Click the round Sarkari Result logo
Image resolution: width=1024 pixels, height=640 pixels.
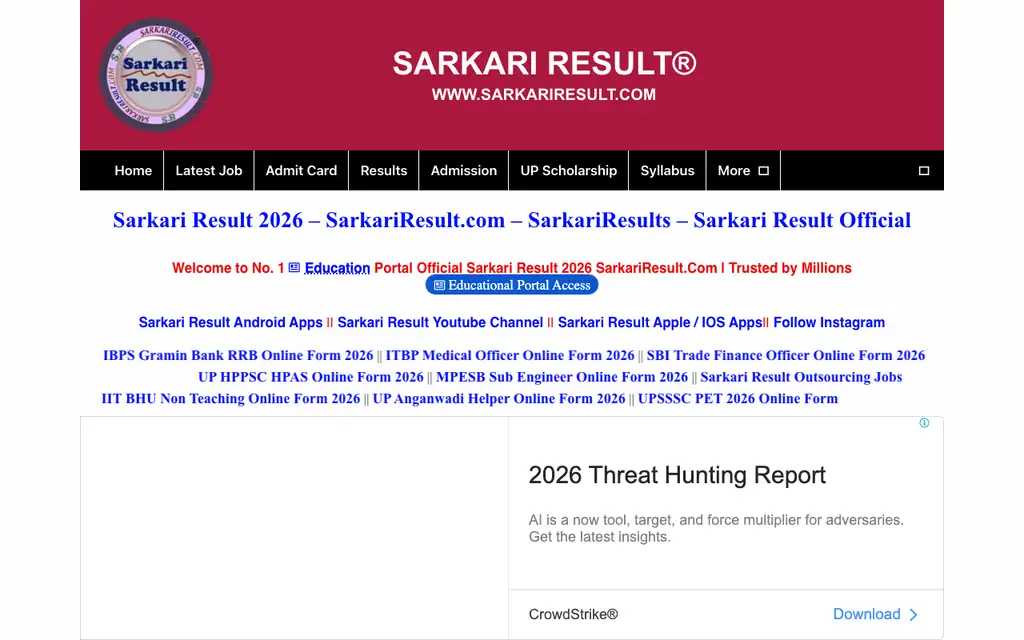pos(155,74)
